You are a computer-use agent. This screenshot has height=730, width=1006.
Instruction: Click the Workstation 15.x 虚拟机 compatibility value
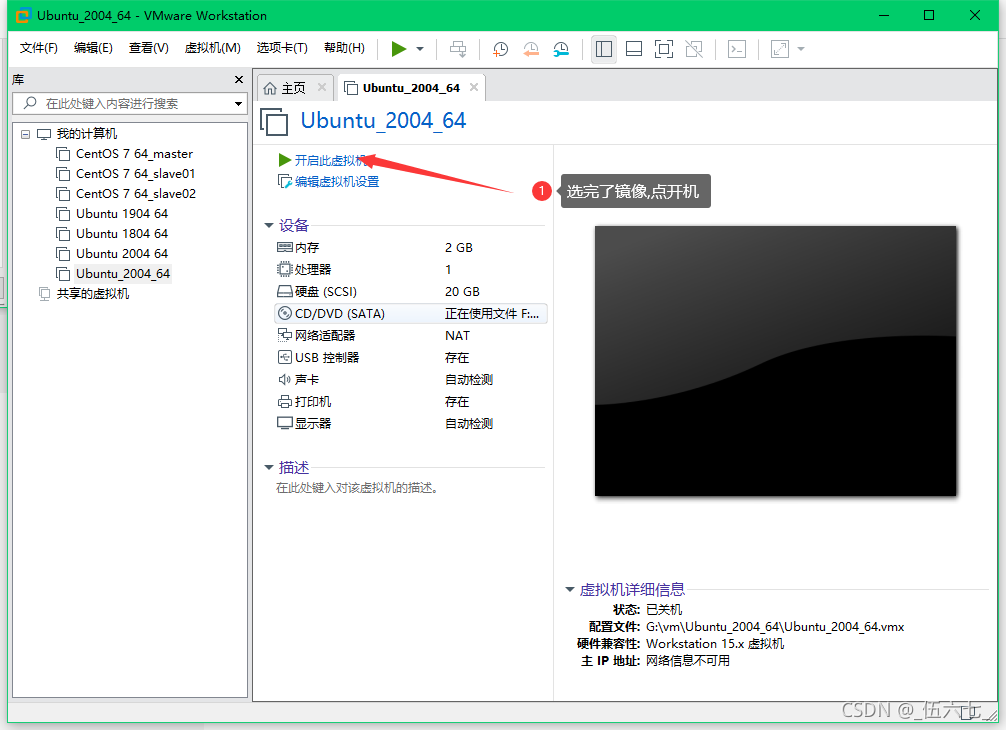pyautogui.click(x=715, y=643)
